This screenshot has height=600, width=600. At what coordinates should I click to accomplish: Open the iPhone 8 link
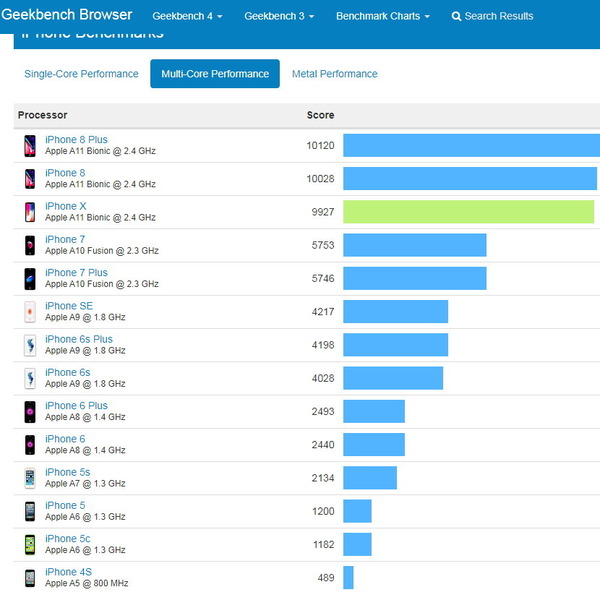coord(65,173)
